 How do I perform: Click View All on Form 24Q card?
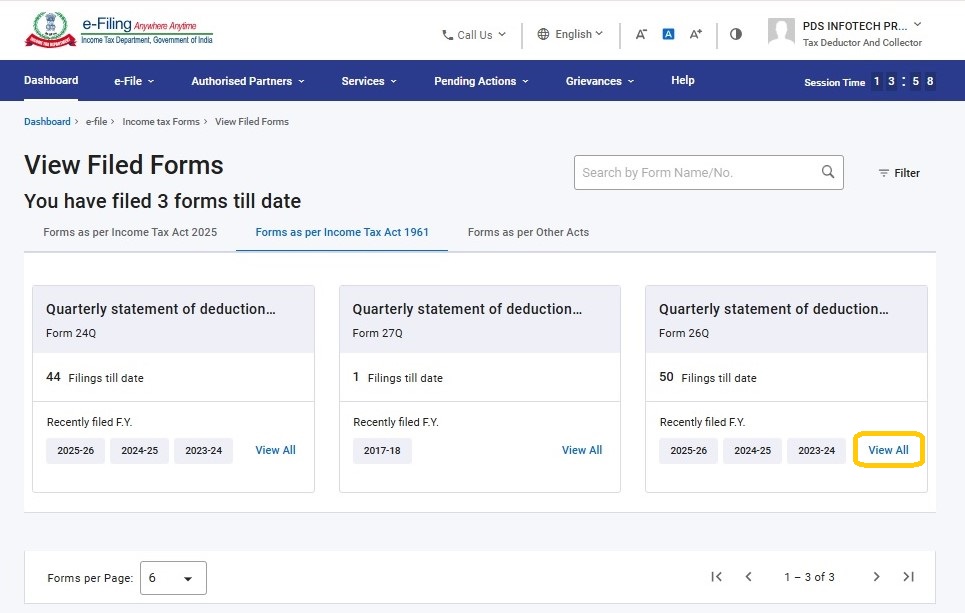click(275, 450)
